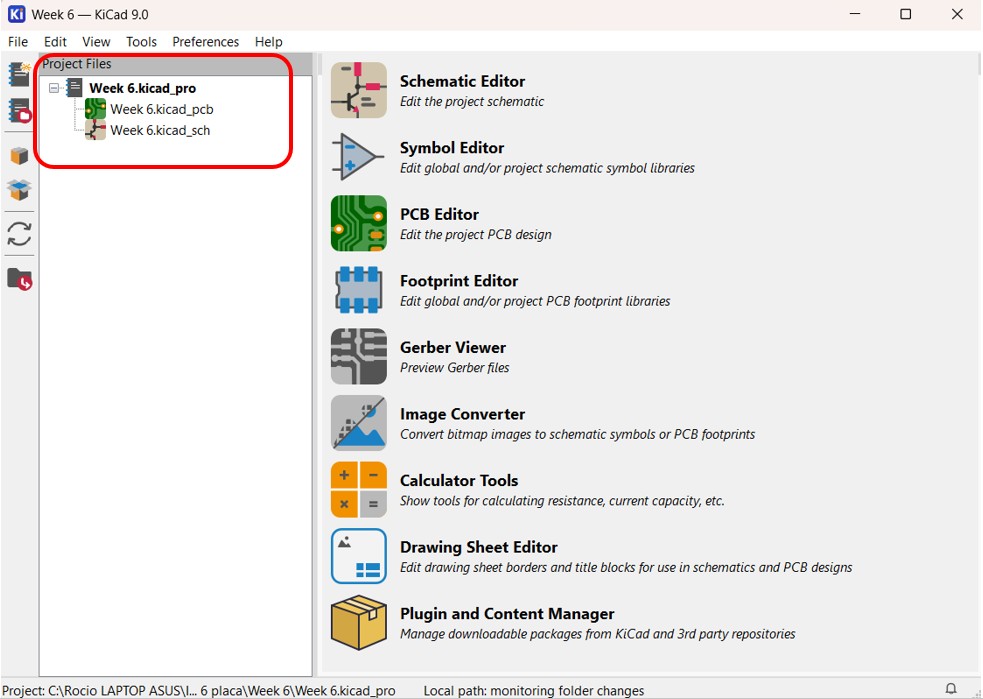This screenshot has height=699, width=983.
Task: Click the Footprint Editor title text
Action: (459, 280)
